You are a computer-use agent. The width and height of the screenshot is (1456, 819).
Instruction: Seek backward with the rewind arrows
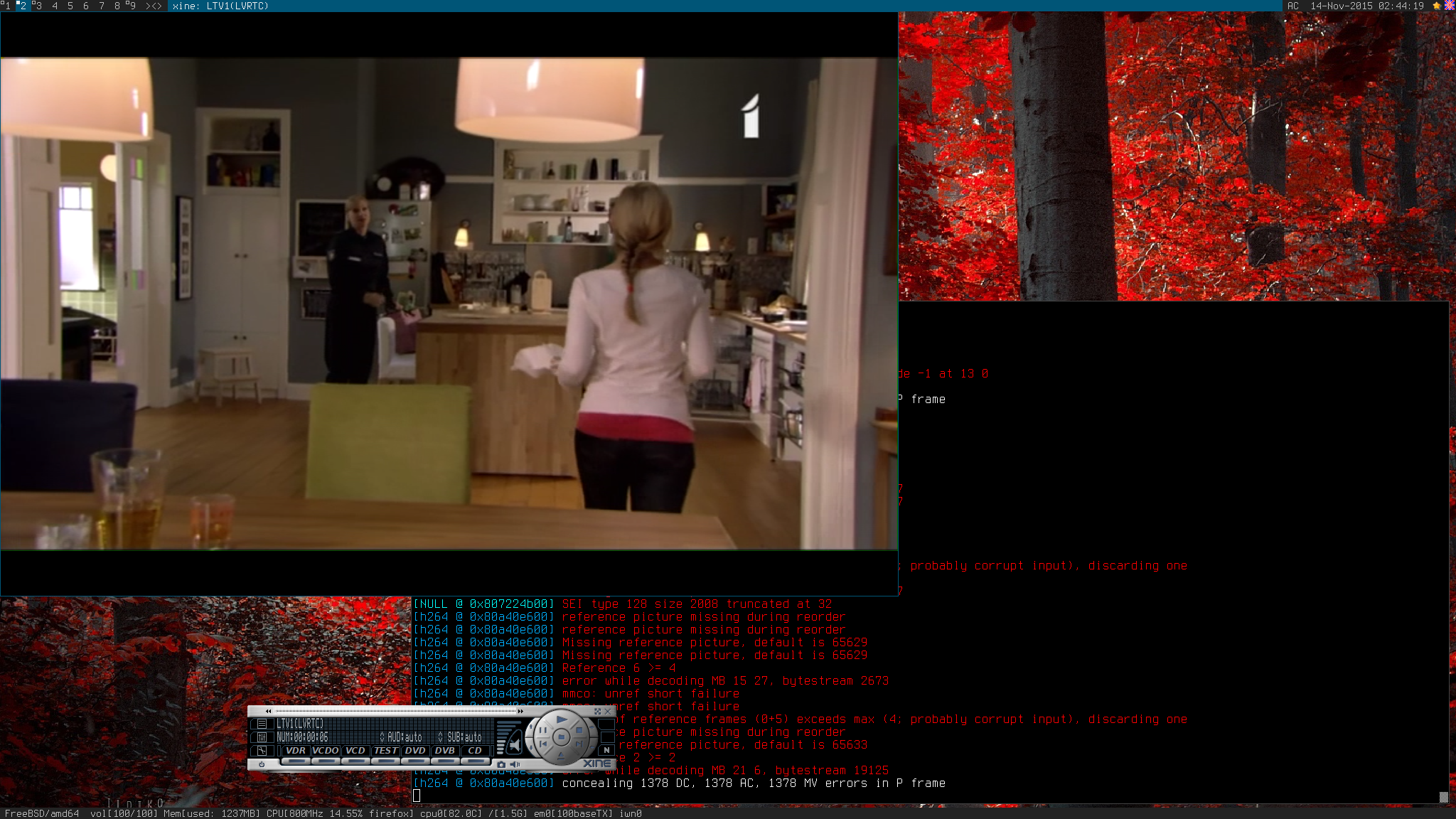point(268,711)
